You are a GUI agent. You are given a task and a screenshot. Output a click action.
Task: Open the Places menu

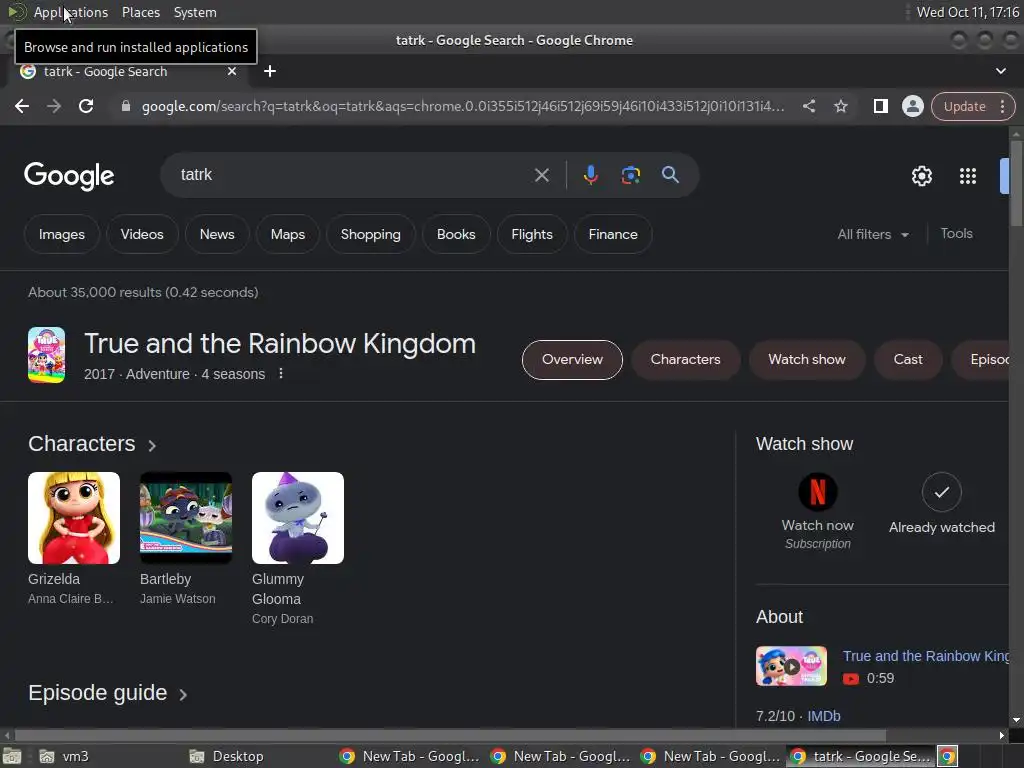[x=140, y=12]
